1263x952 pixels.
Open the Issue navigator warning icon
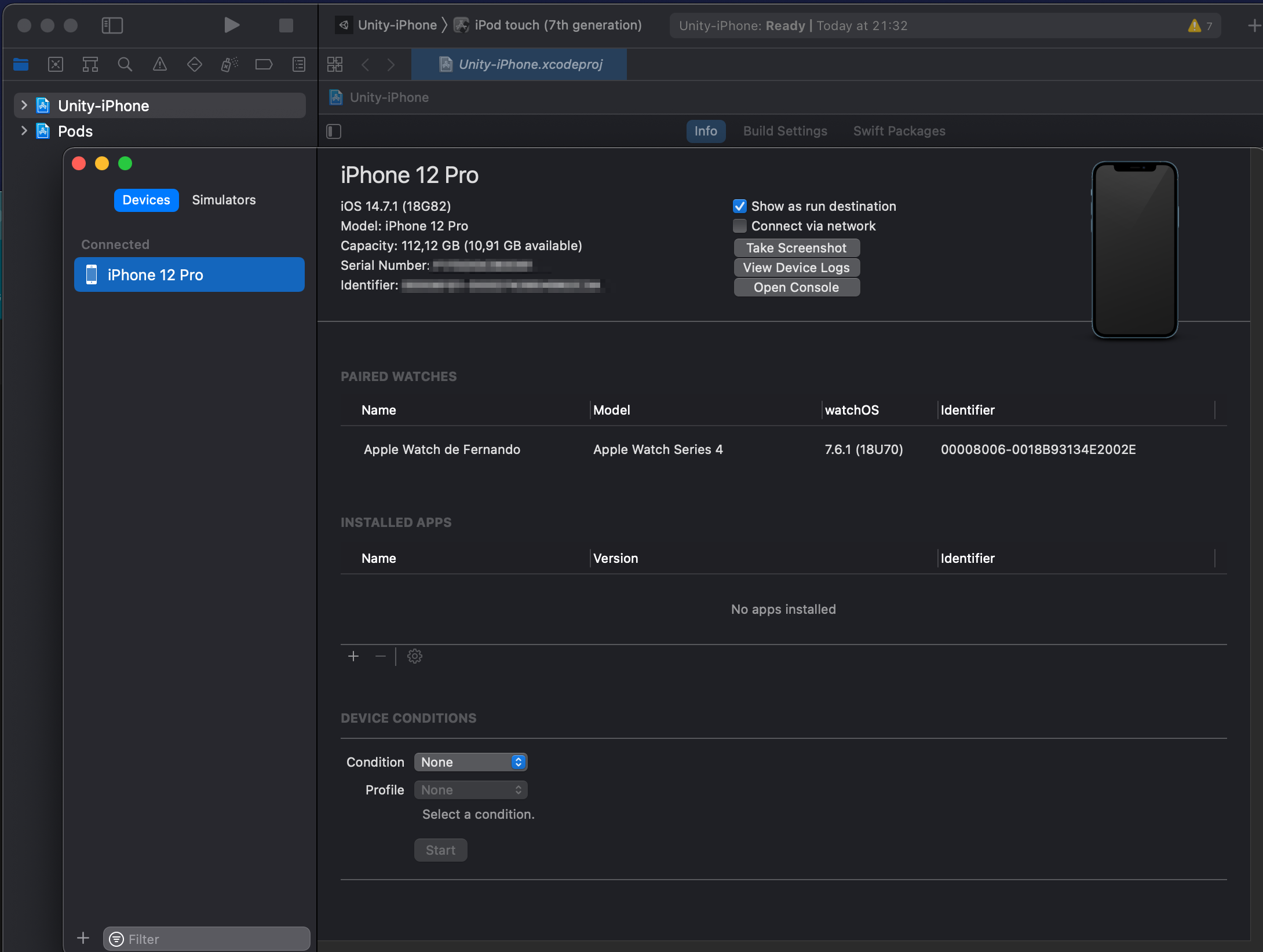159,64
